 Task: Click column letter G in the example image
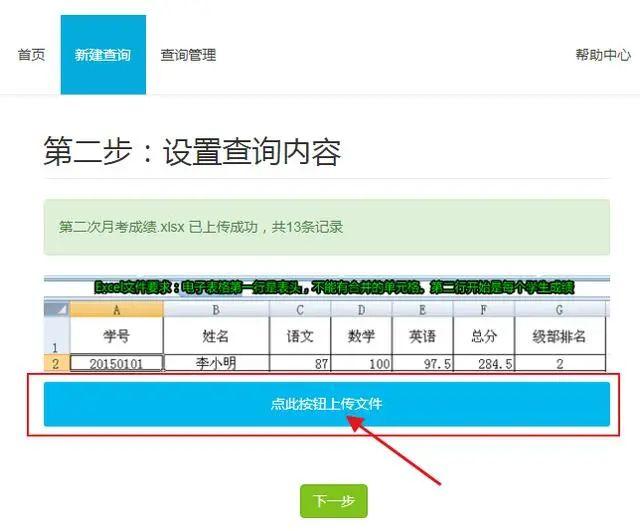(560, 309)
